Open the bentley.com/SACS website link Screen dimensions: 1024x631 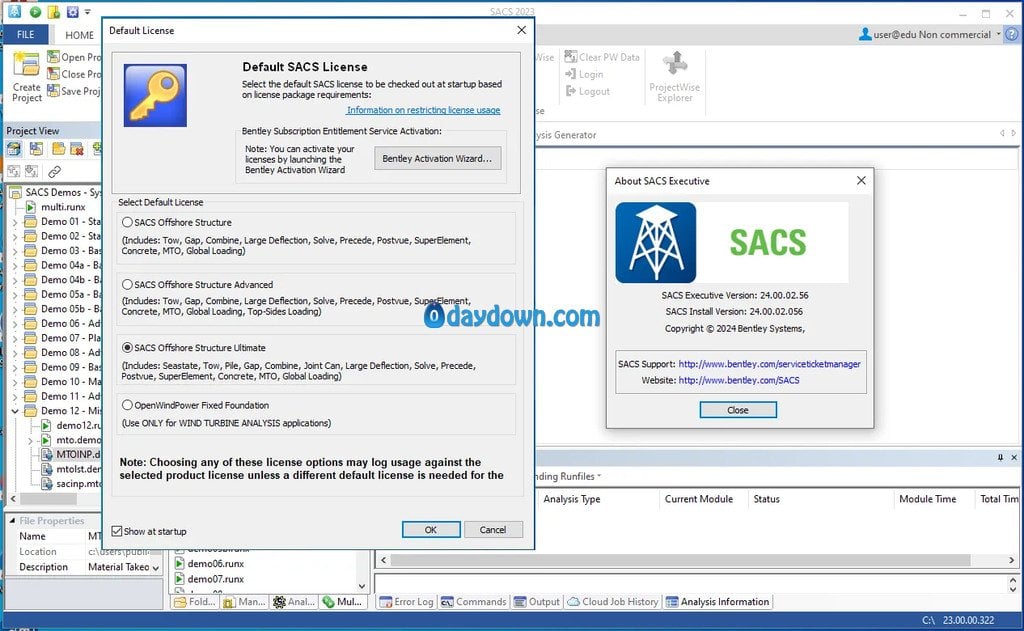click(x=739, y=380)
